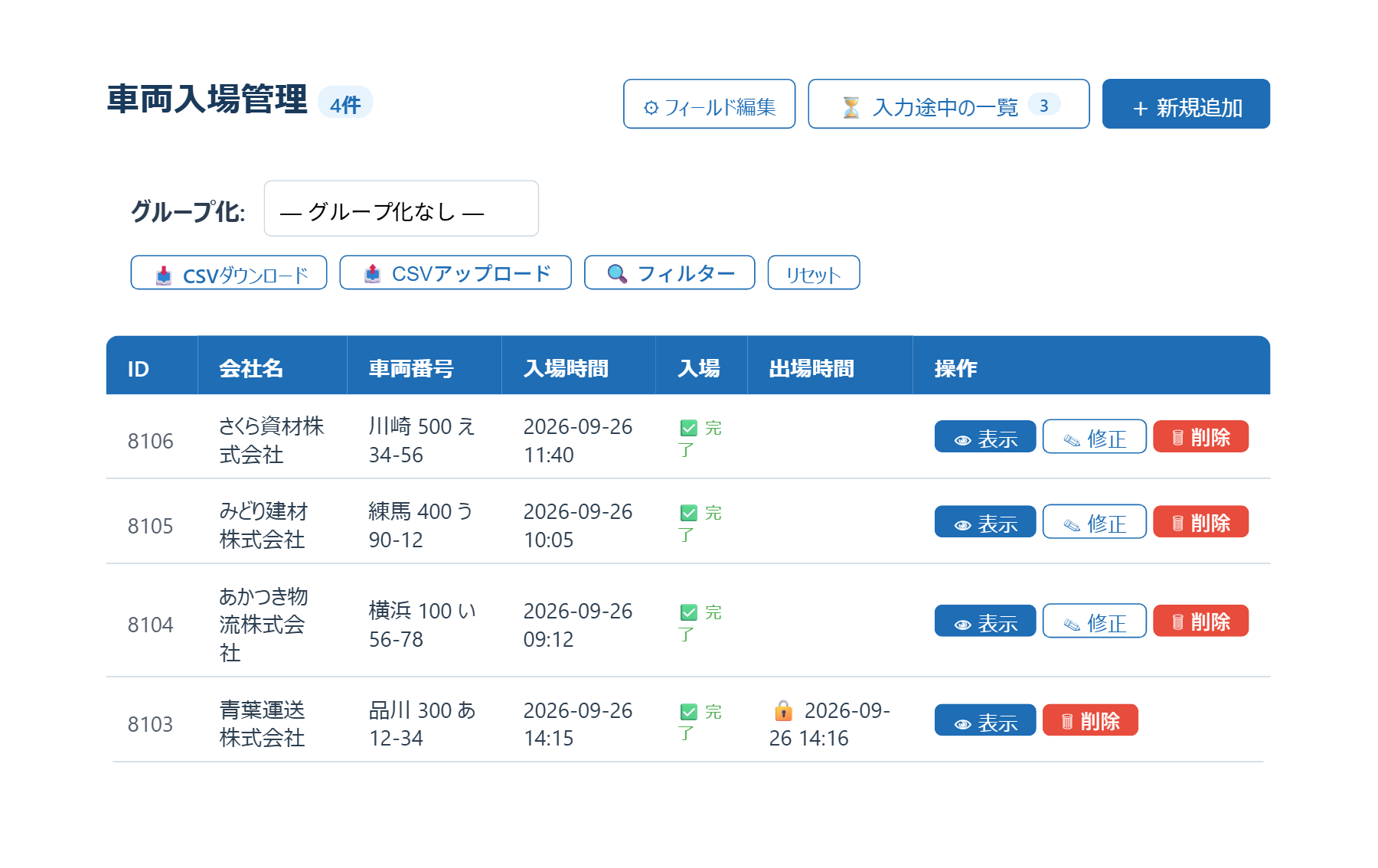Show record 8105 with 表示

(x=985, y=521)
